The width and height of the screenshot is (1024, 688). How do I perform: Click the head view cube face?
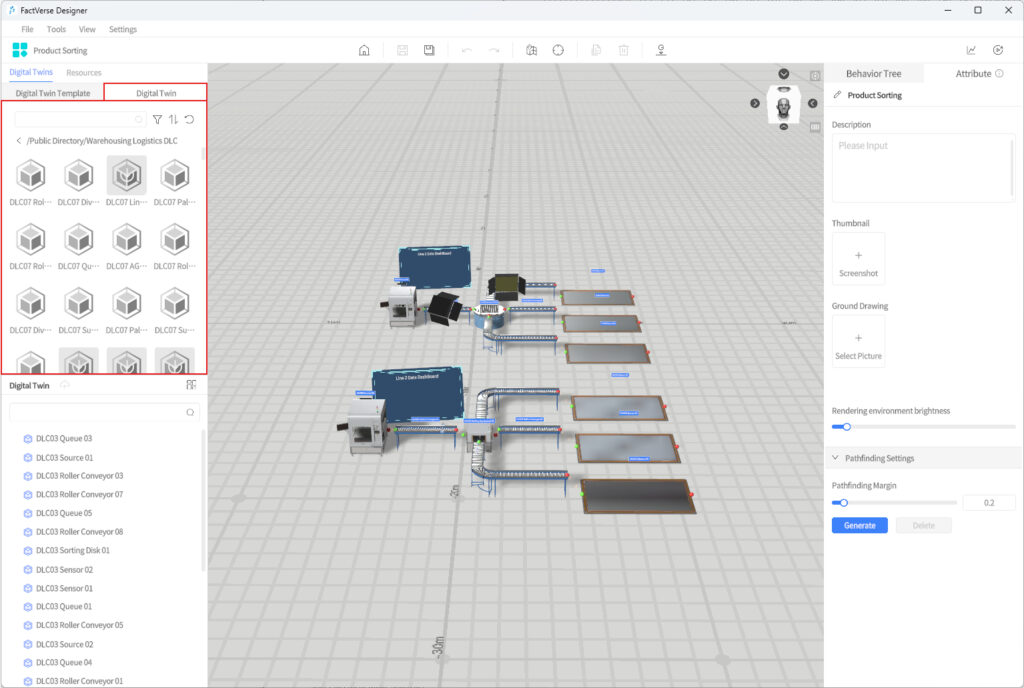point(784,104)
